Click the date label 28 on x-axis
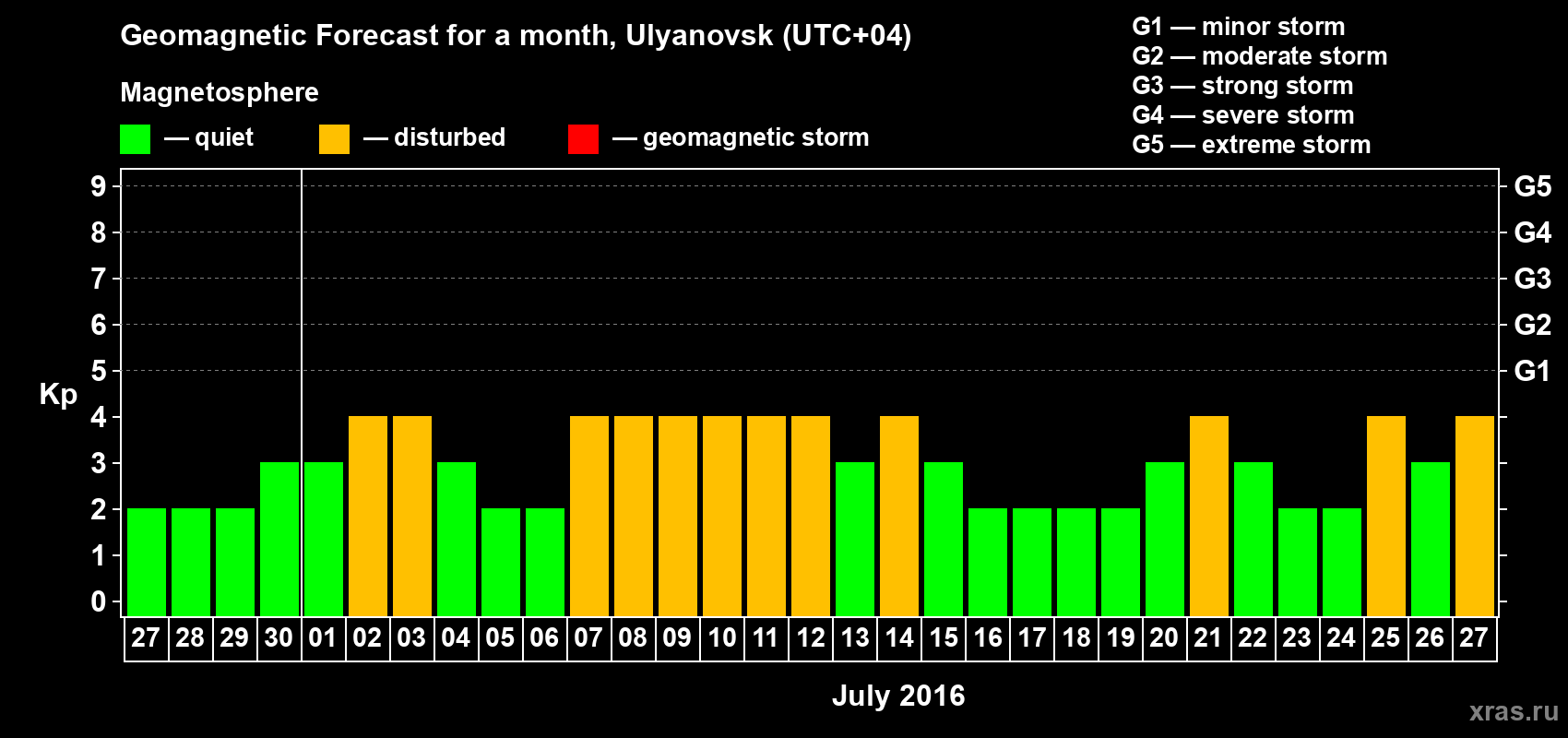Image resolution: width=1568 pixels, height=738 pixels. [x=190, y=638]
